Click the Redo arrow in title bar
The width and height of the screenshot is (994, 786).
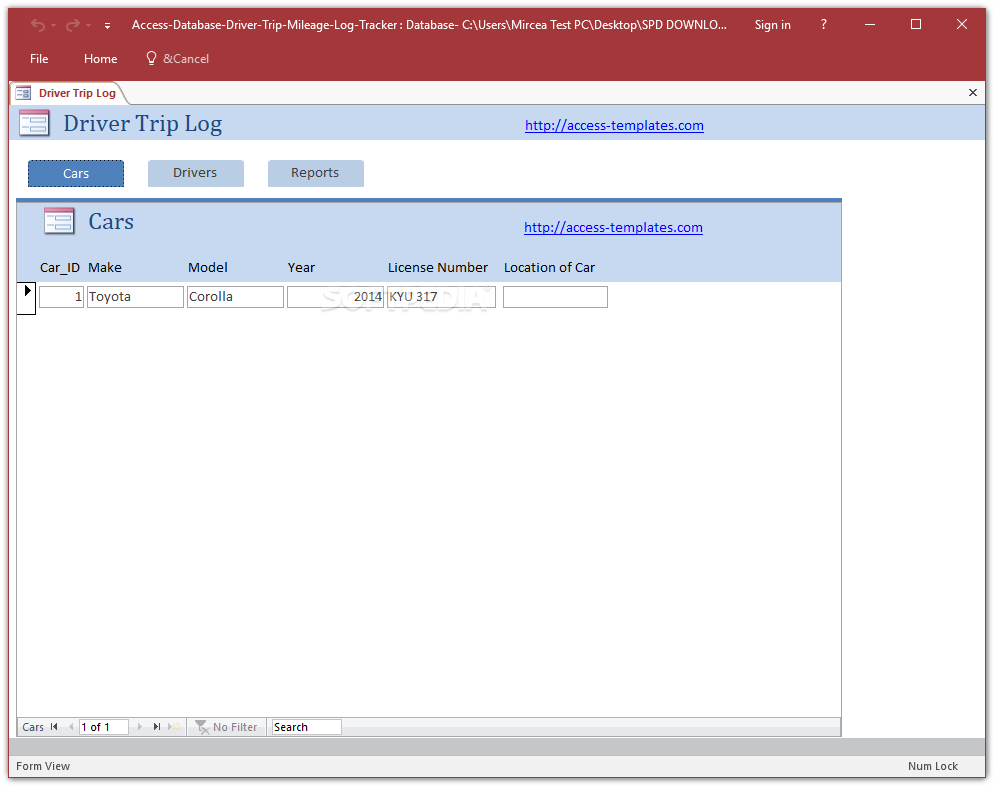click(72, 25)
